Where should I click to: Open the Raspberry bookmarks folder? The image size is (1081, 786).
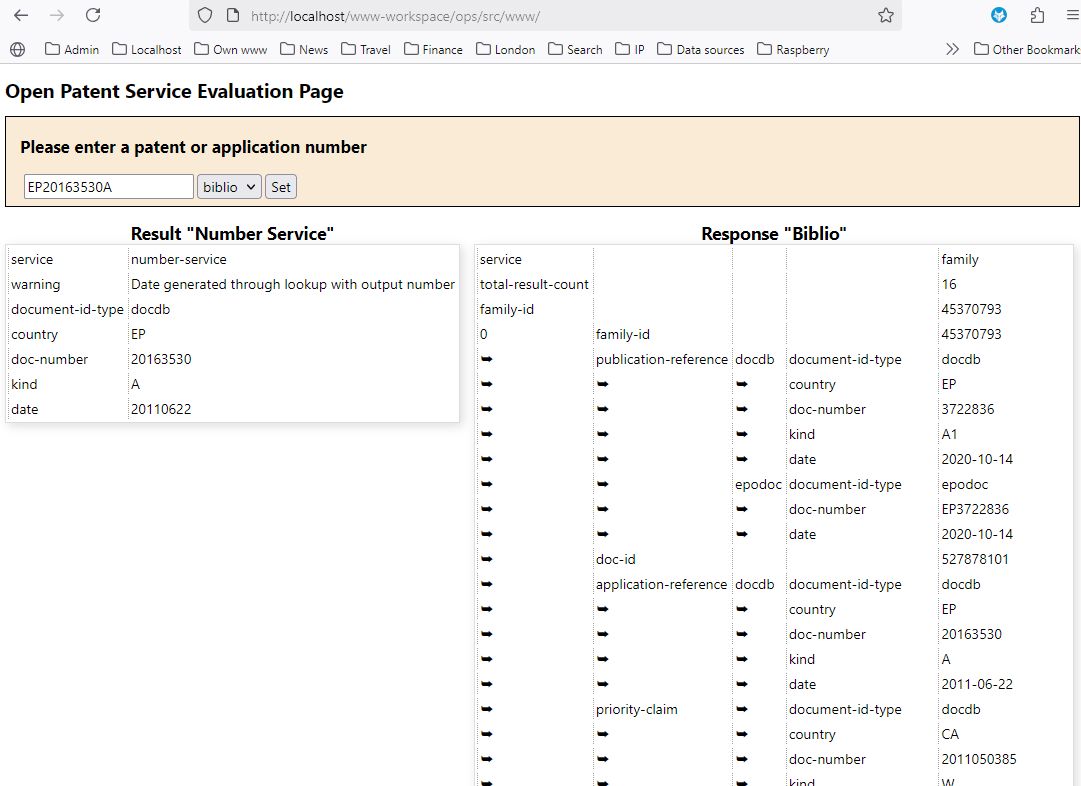click(x=793, y=49)
